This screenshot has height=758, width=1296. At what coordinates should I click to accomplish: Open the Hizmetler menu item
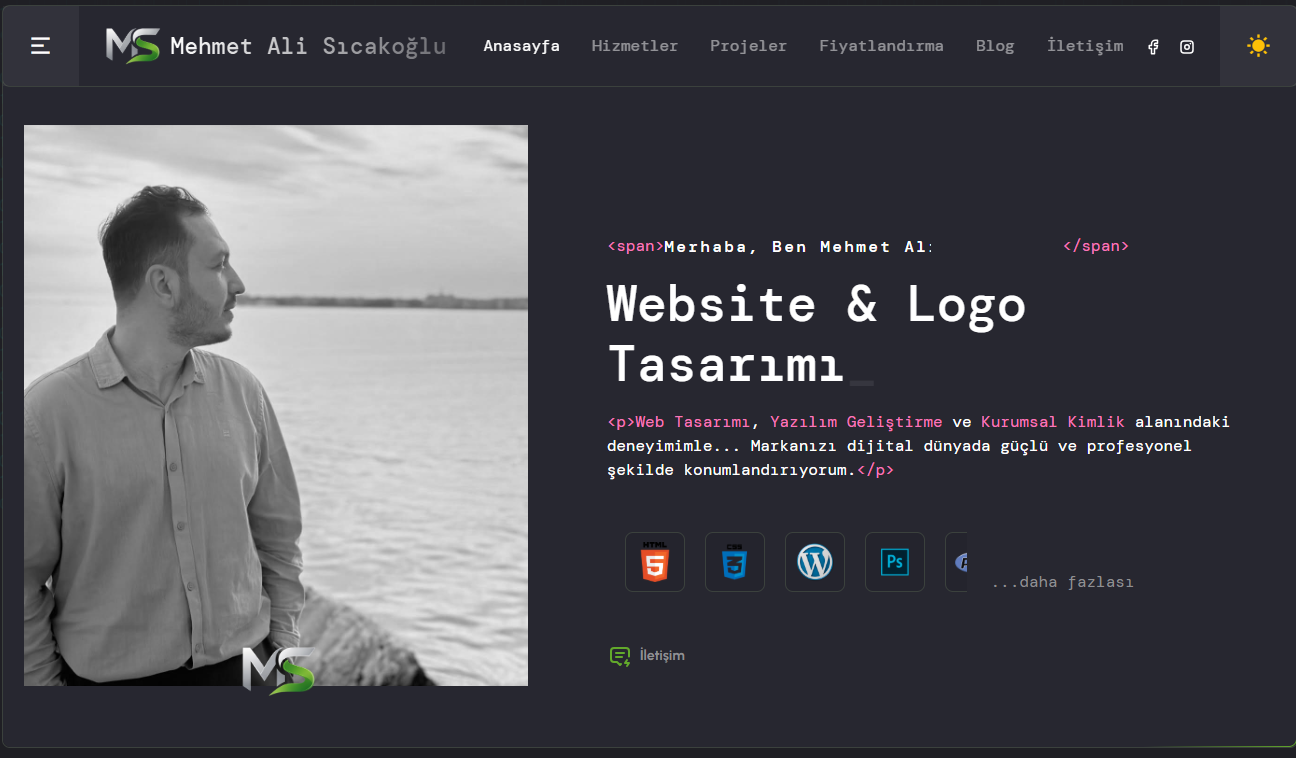pyautogui.click(x=635, y=46)
